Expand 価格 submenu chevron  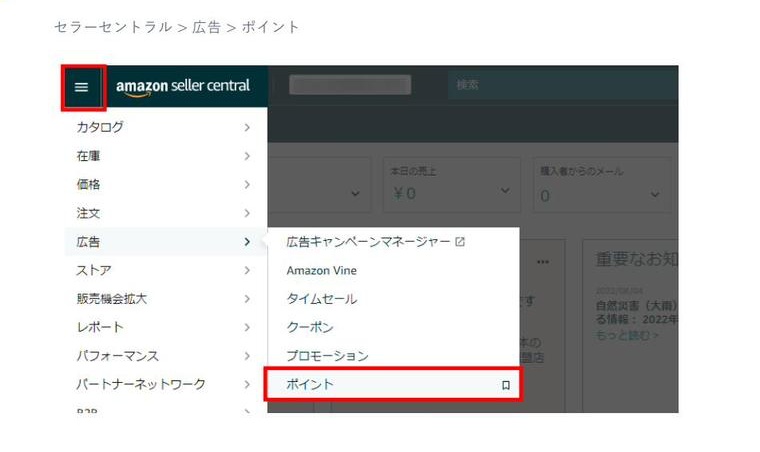(247, 185)
